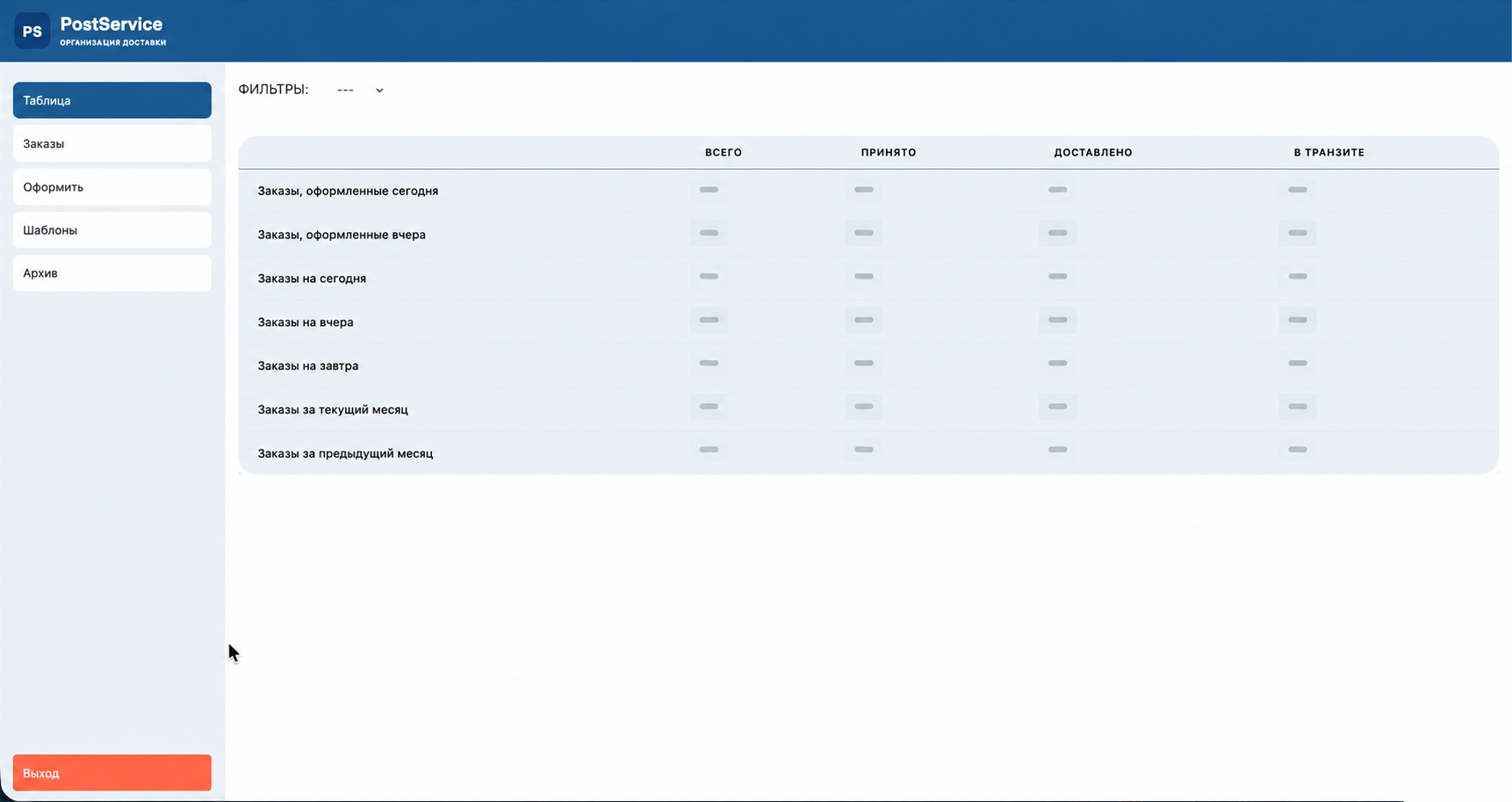Open the Фильтры dropdown
Viewport: 1512px width, 802px height.
coord(360,90)
